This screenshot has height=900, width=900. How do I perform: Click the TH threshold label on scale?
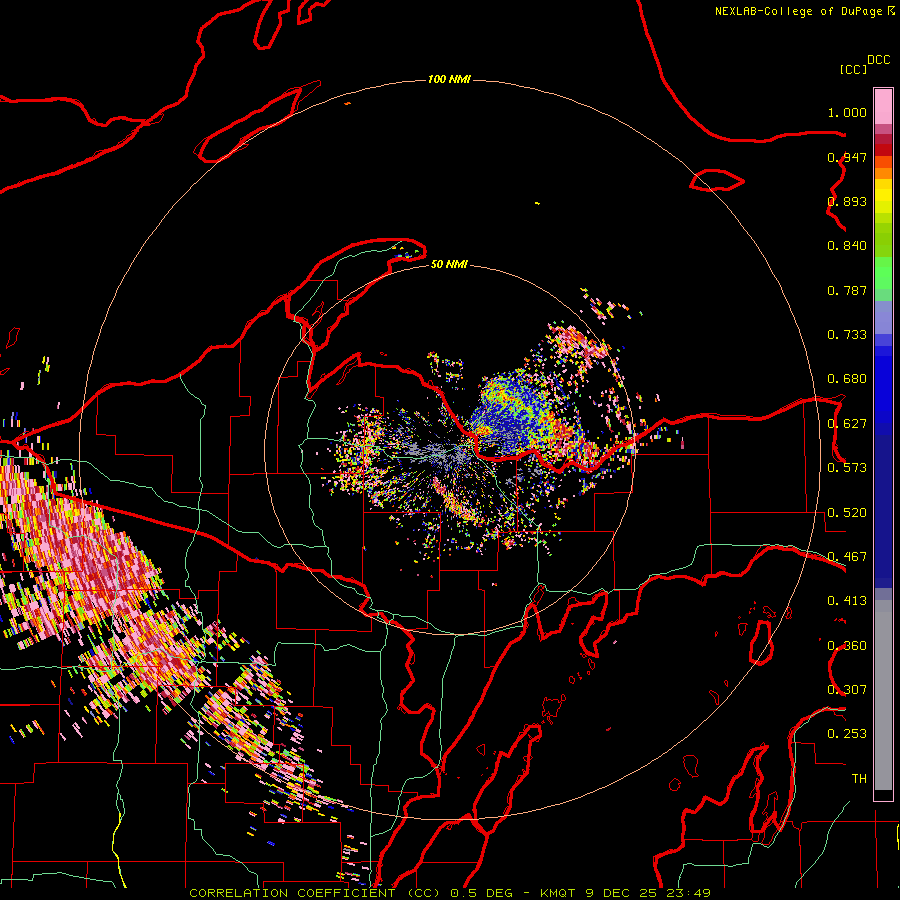pyautogui.click(x=859, y=779)
